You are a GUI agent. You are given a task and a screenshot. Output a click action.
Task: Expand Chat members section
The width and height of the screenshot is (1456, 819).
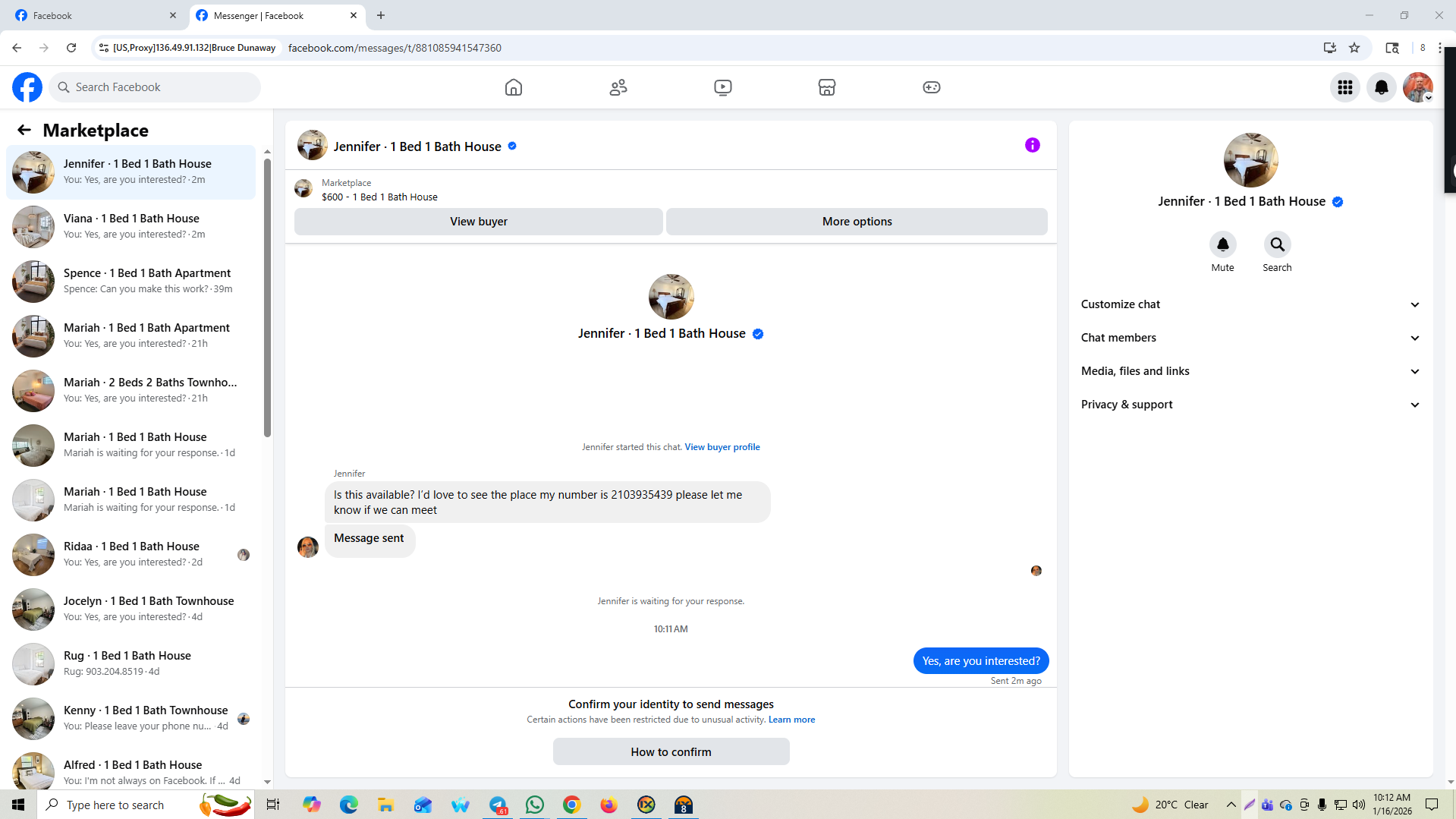click(1250, 338)
